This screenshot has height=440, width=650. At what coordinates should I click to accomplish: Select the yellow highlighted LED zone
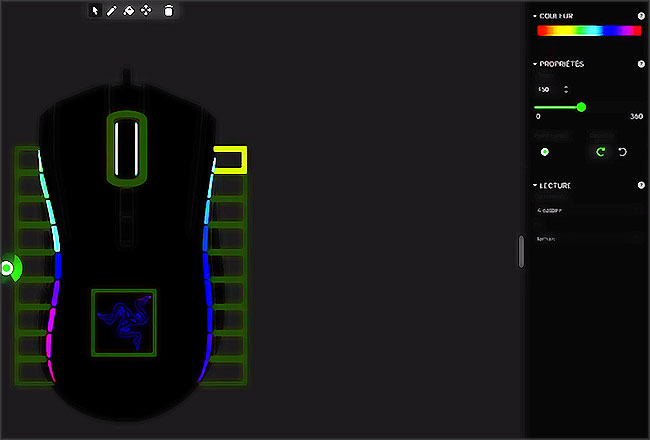[230, 160]
